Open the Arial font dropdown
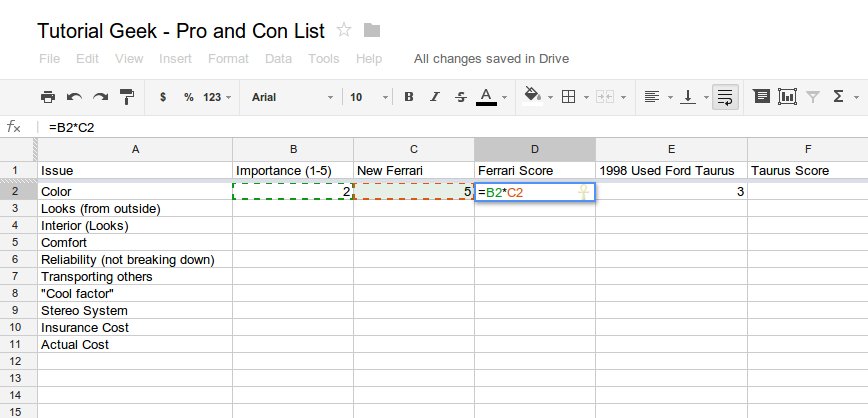The image size is (868, 418). [292, 97]
